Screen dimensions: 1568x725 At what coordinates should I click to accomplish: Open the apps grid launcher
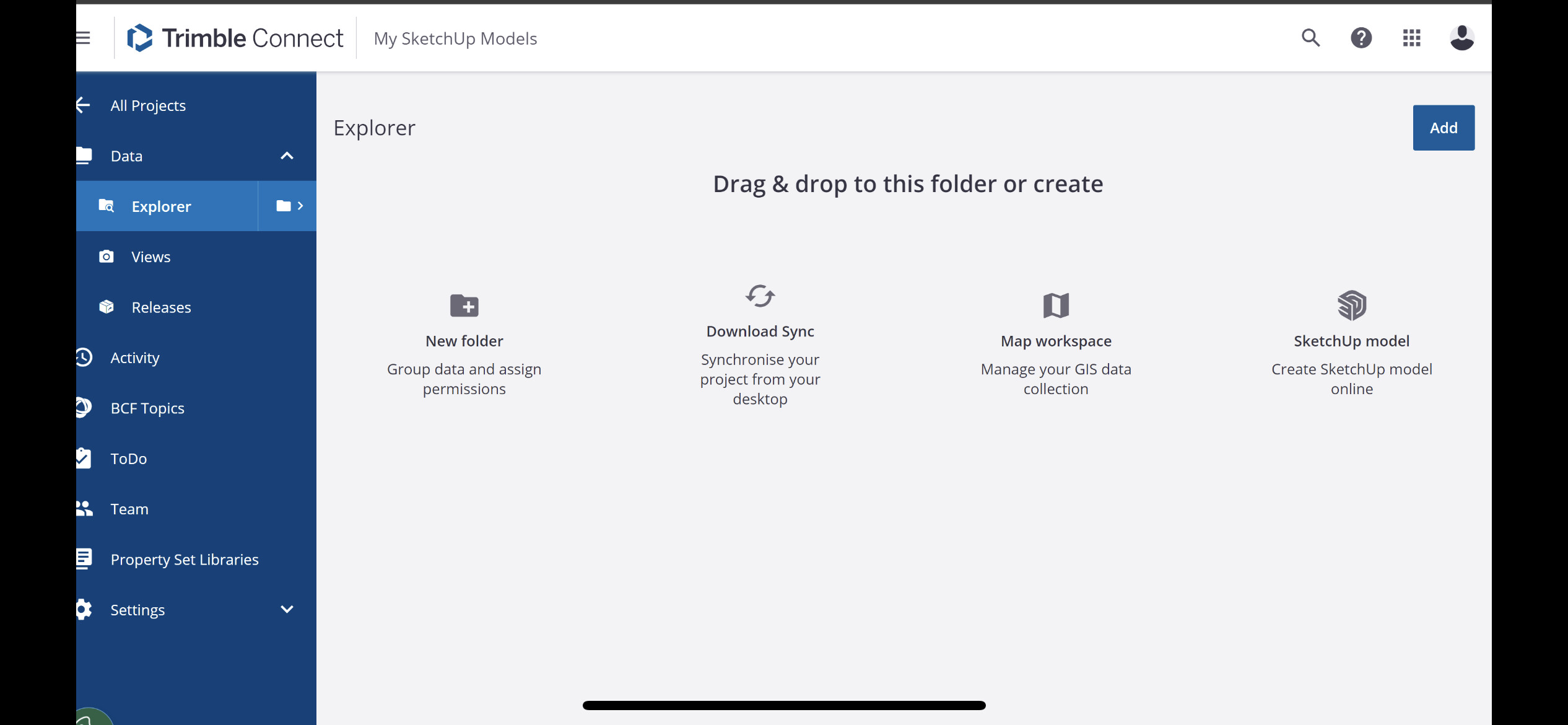pos(1411,38)
